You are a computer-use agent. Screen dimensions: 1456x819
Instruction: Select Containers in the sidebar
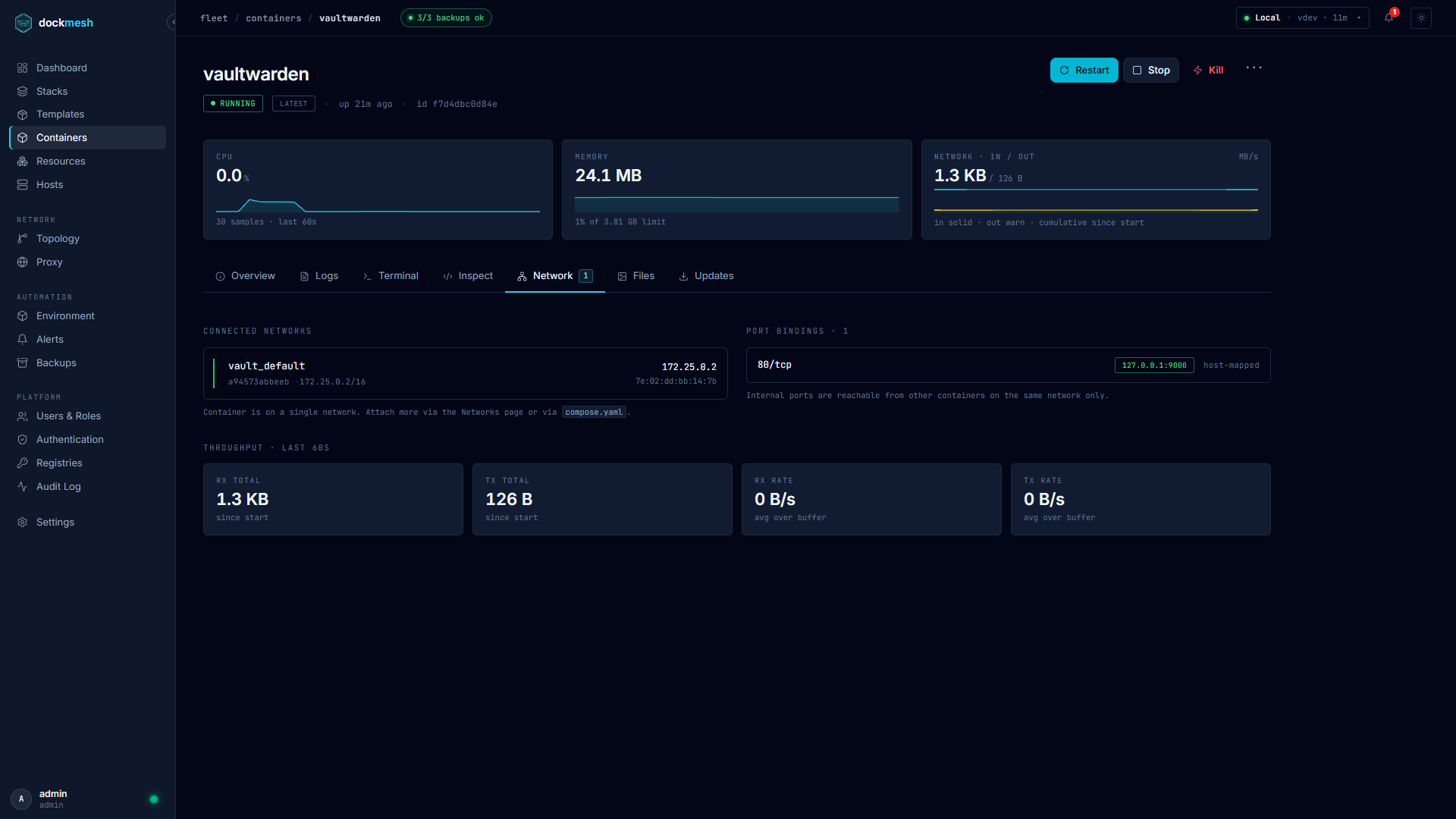(x=87, y=137)
